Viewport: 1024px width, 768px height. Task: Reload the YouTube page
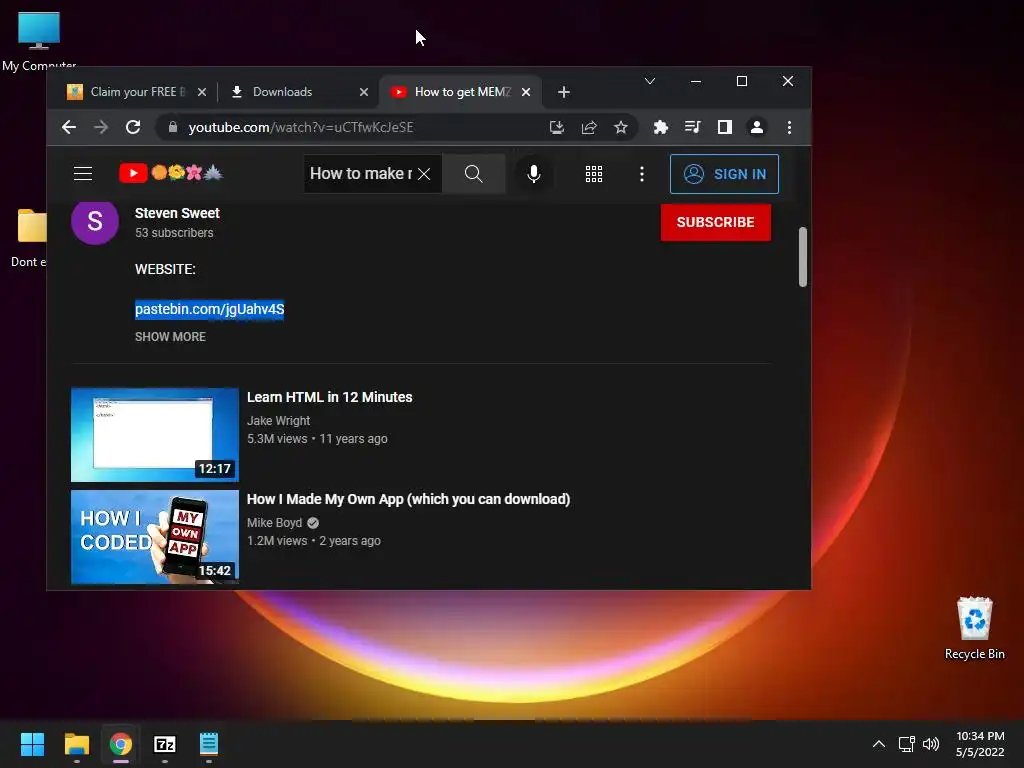(x=133, y=127)
